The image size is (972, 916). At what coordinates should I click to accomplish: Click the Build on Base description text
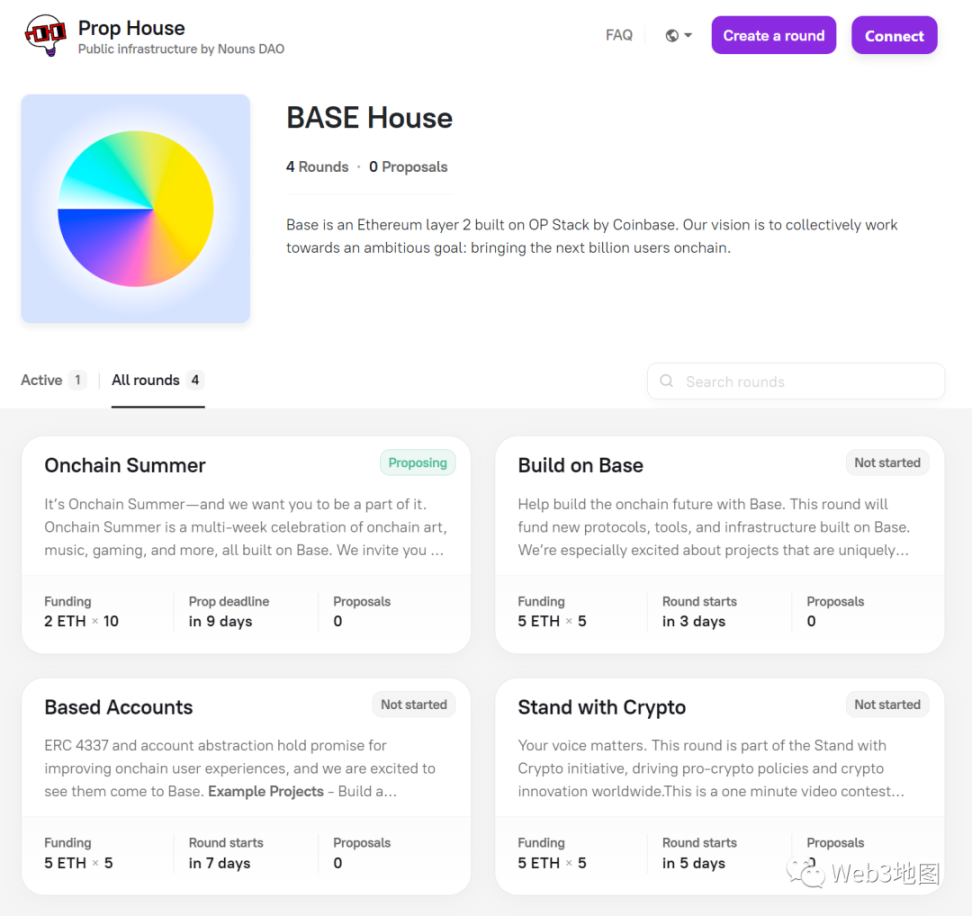pyautogui.click(x=714, y=527)
